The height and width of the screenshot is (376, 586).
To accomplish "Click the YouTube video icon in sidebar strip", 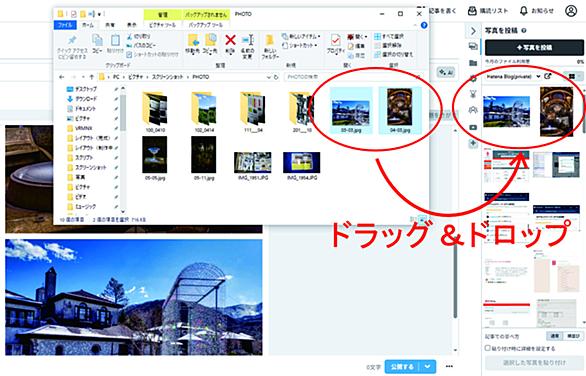I will click(473, 127).
